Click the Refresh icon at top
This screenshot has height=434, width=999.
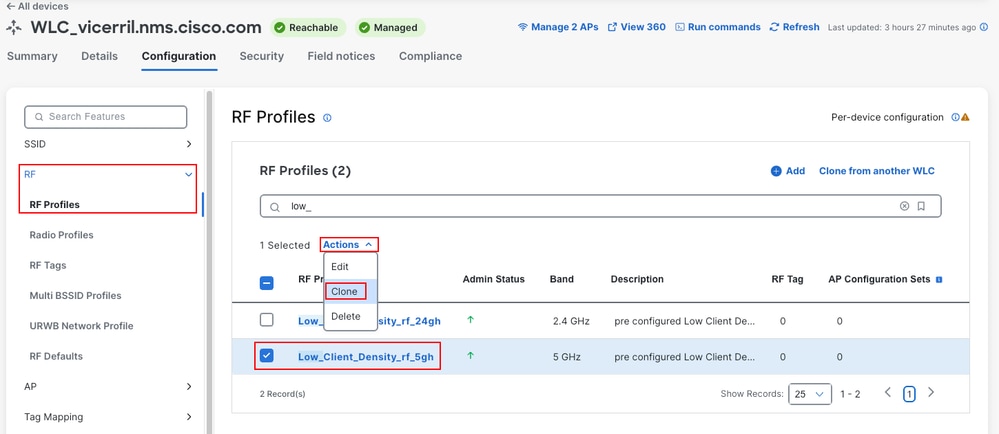[x=775, y=27]
